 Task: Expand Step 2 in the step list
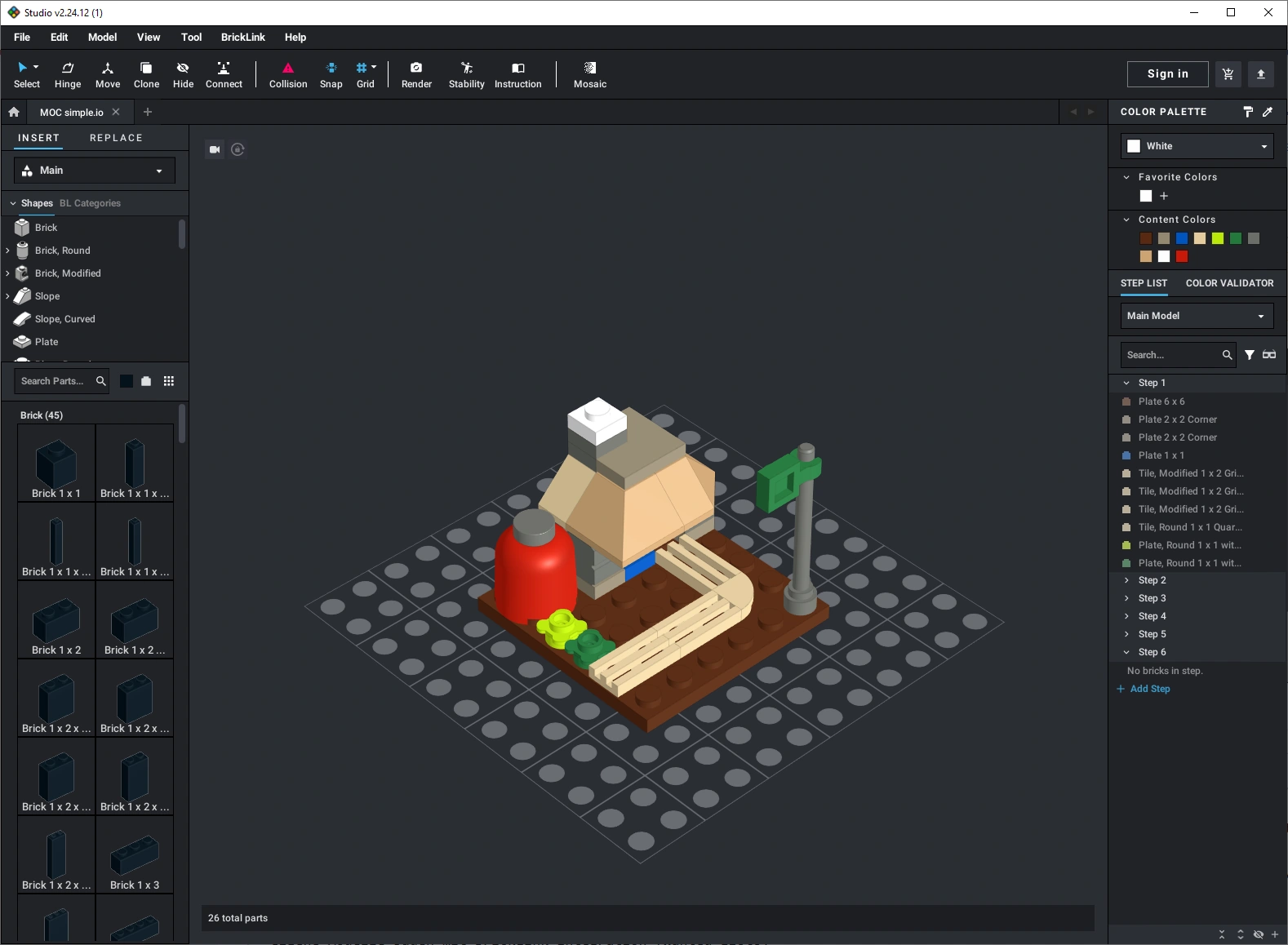[x=1127, y=580]
